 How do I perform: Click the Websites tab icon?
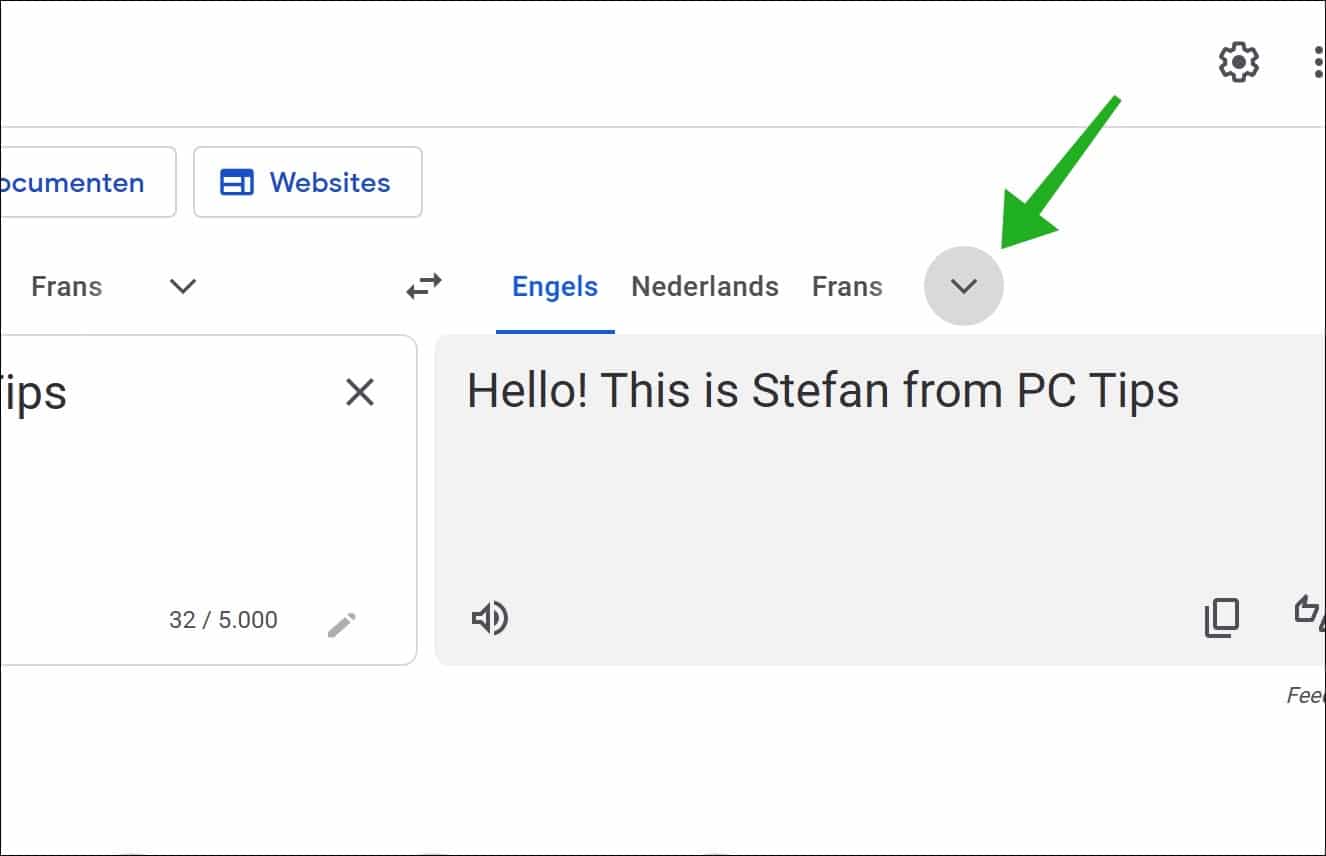[238, 182]
